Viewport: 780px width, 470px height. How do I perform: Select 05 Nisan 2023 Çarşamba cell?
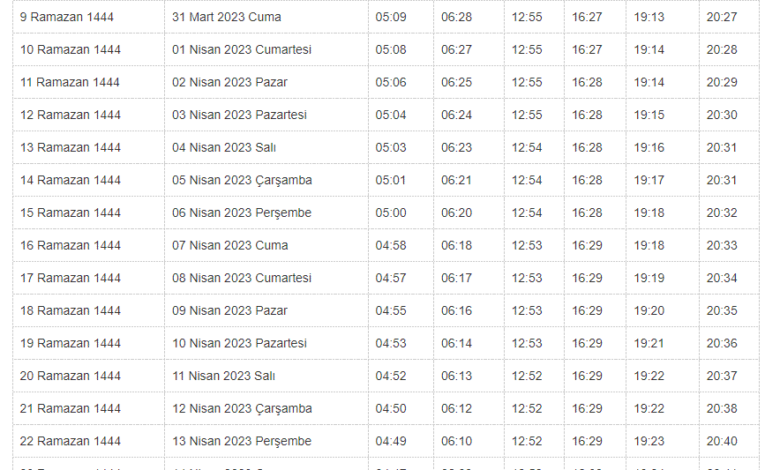(x=242, y=180)
